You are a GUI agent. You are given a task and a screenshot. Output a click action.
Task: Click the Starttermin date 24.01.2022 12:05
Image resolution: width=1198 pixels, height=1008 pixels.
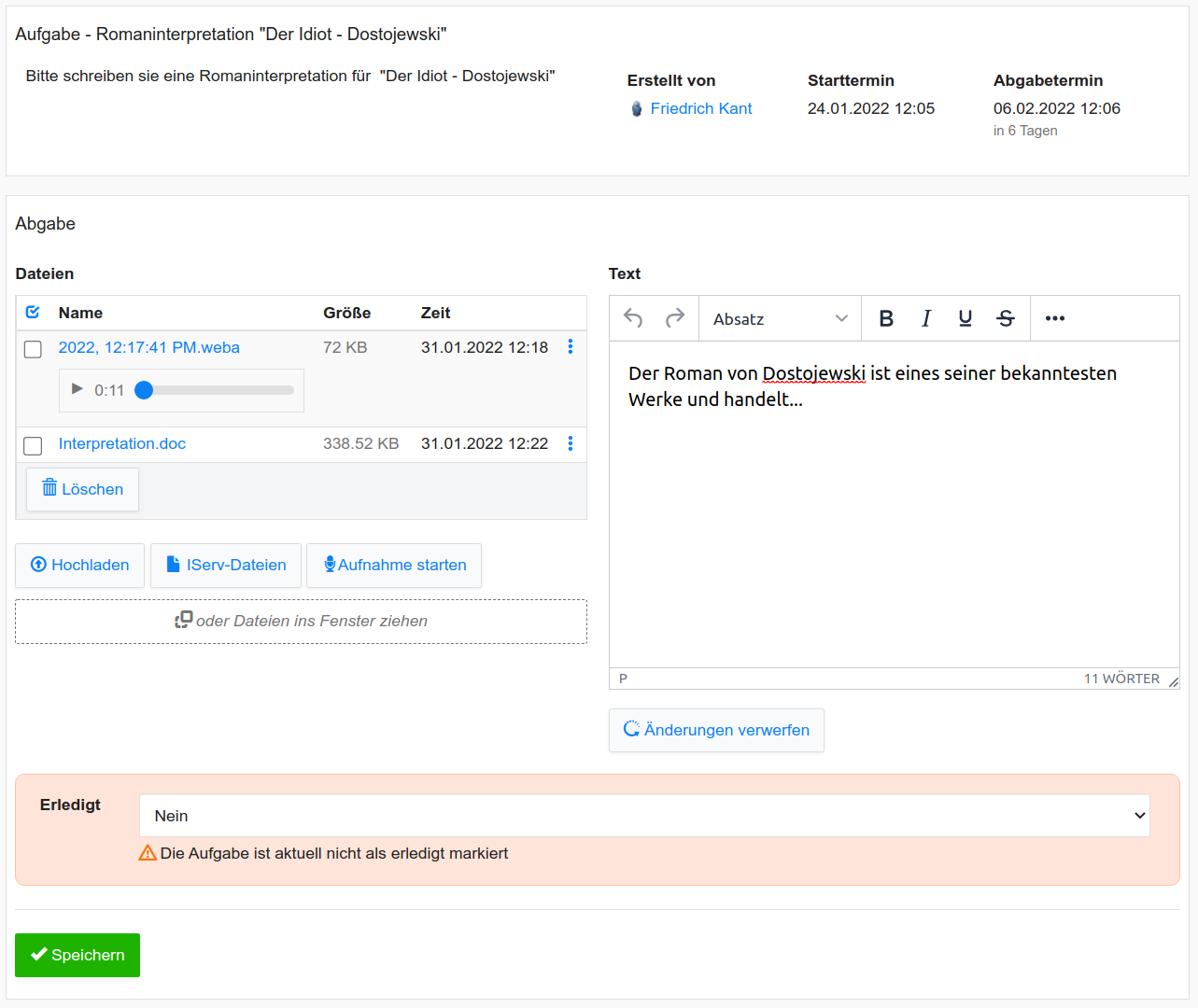click(x=871, y=108)
